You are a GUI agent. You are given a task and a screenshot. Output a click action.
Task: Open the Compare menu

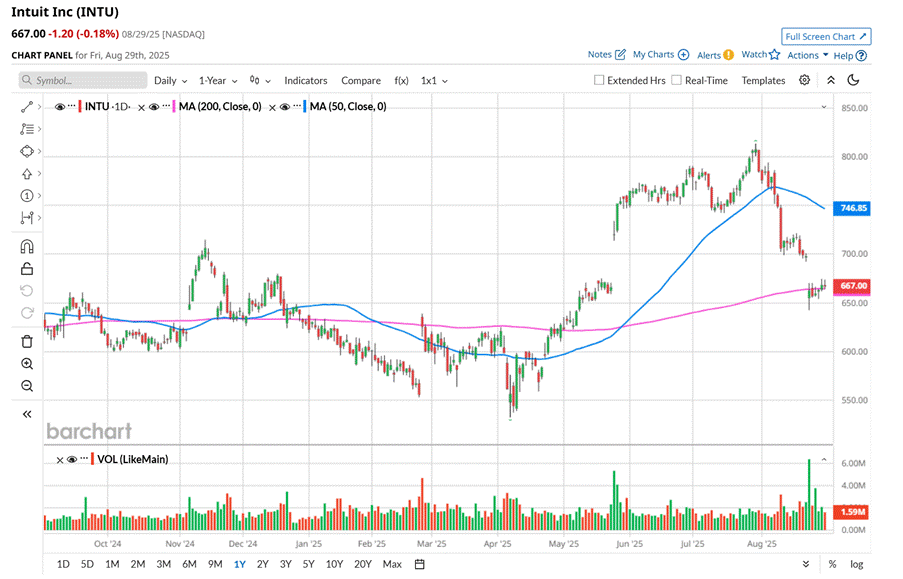[361, 81]
